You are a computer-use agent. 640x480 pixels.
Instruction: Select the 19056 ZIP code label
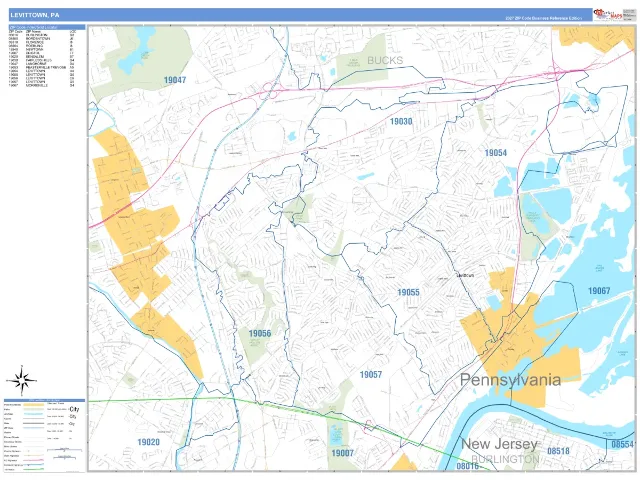tap(260, 333)
